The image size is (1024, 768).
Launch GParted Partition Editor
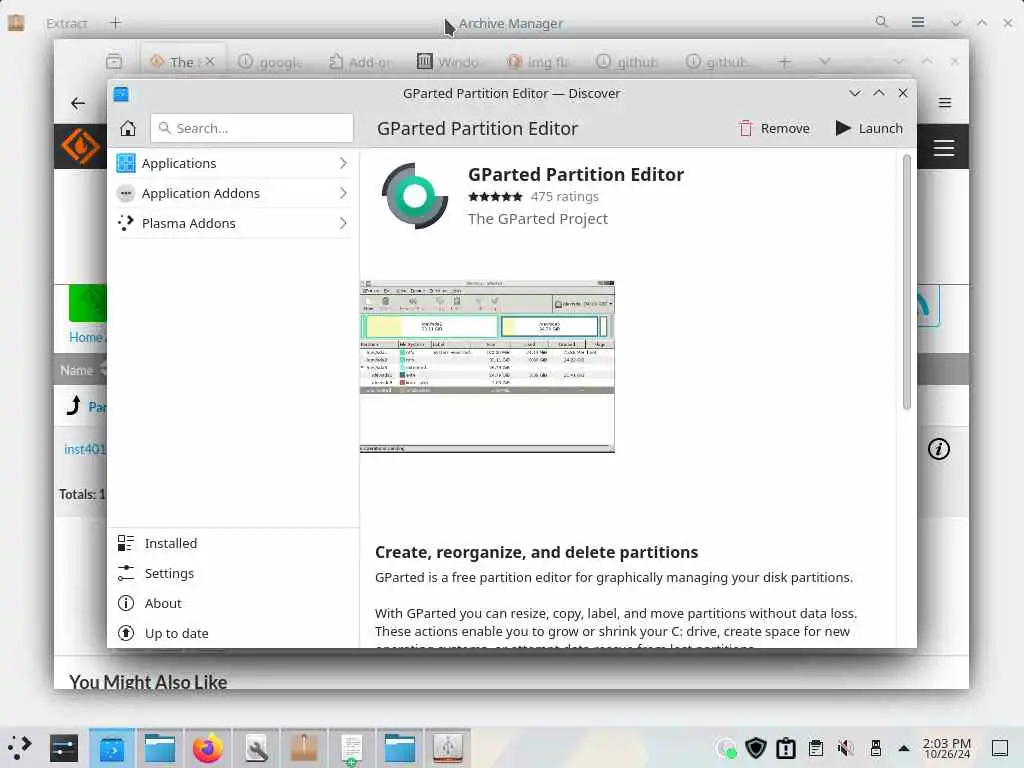click(x=869, y=128)
